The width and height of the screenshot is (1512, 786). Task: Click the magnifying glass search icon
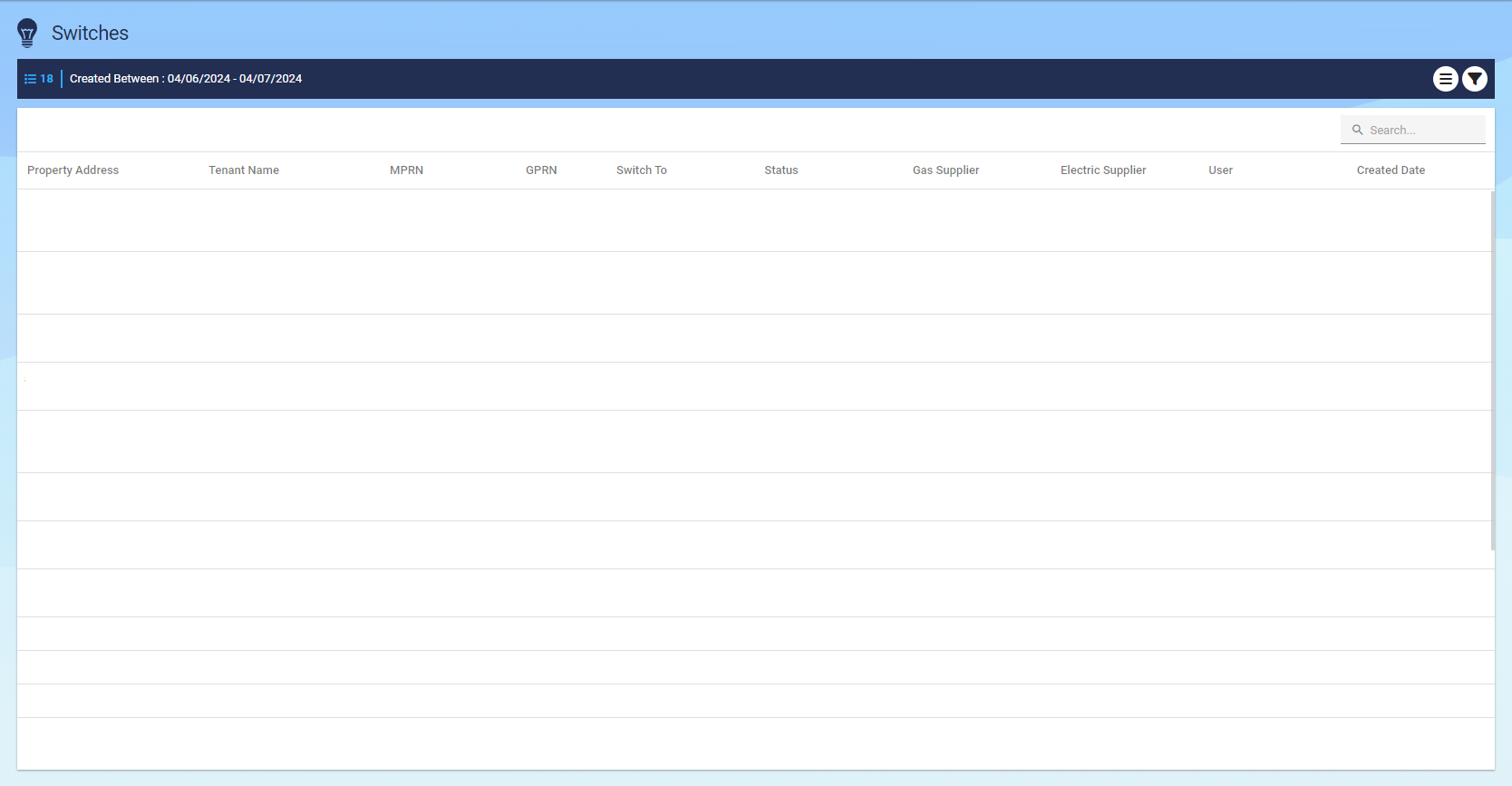click(1357, 130)
